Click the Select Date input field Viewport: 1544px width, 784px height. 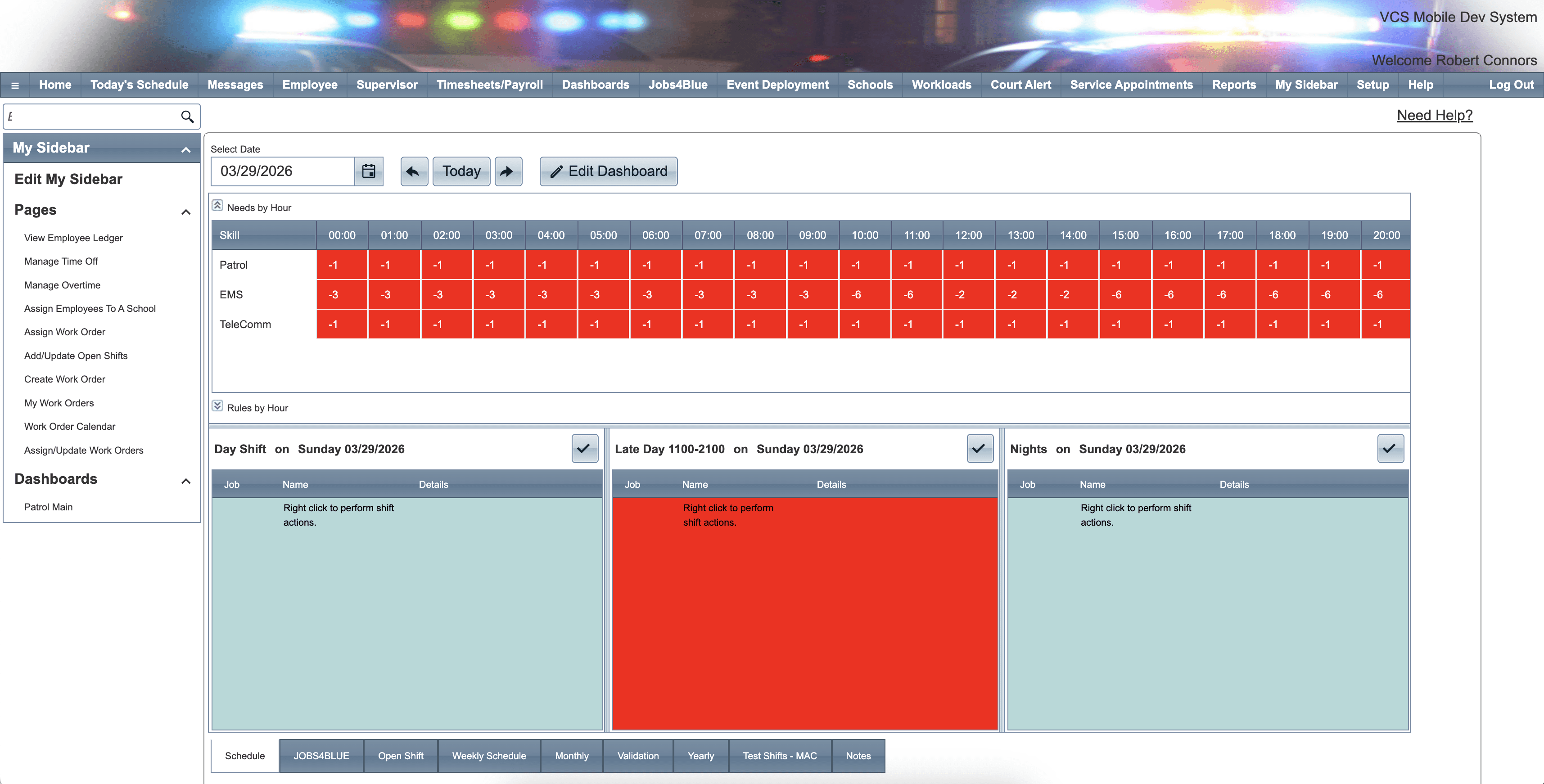pyautogui.click(x=282, y=171)
